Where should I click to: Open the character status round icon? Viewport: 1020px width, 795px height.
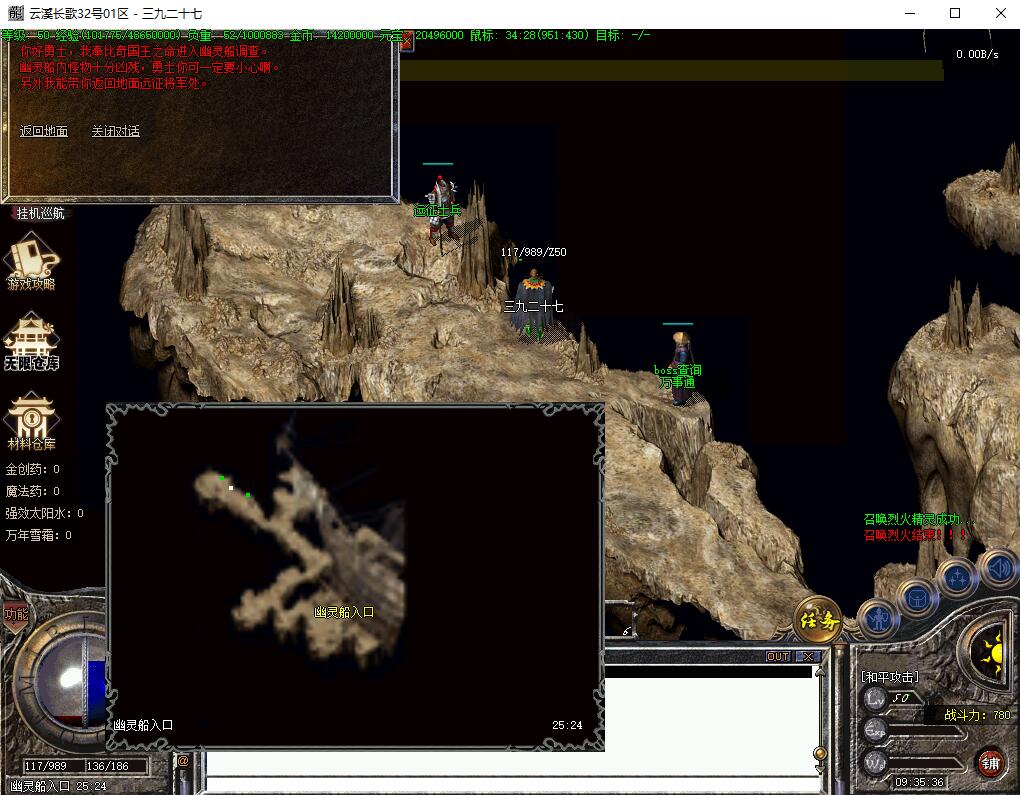878,620
